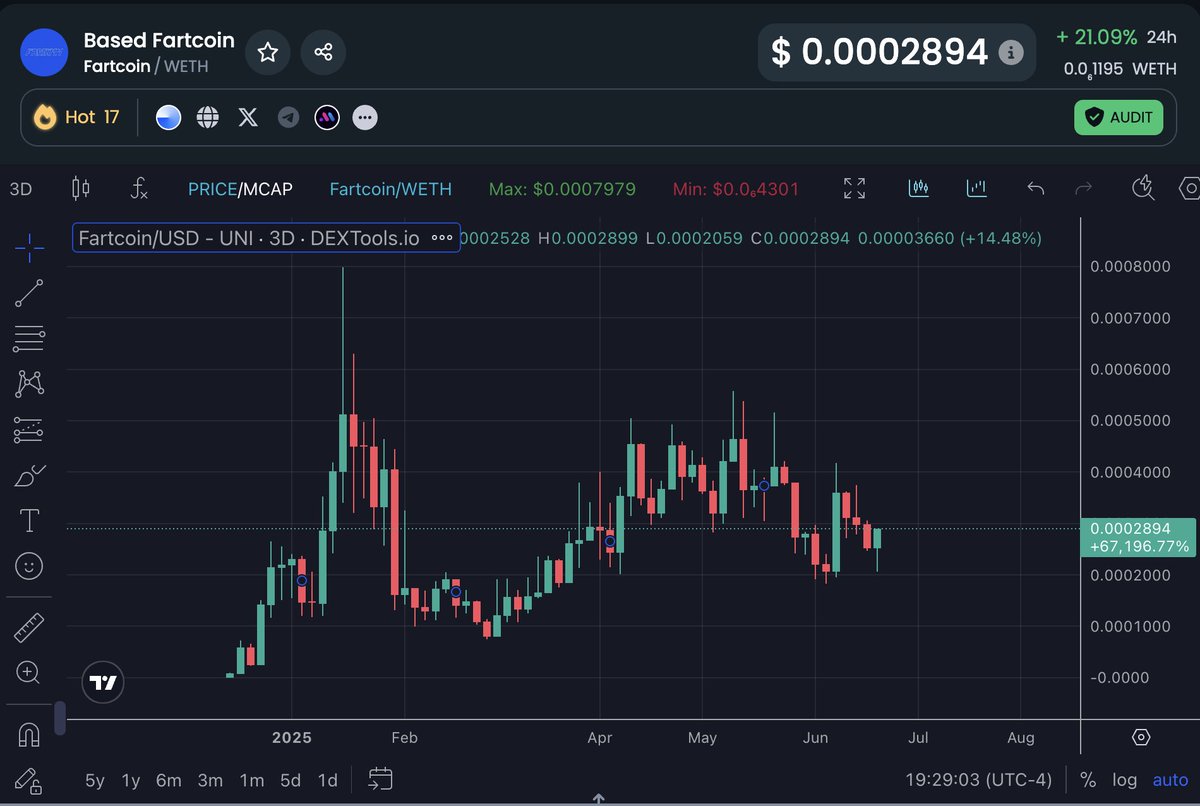Open legend ellipsis options menu
The width and height of the screenshot is (1200, 806).
point(442,238)
